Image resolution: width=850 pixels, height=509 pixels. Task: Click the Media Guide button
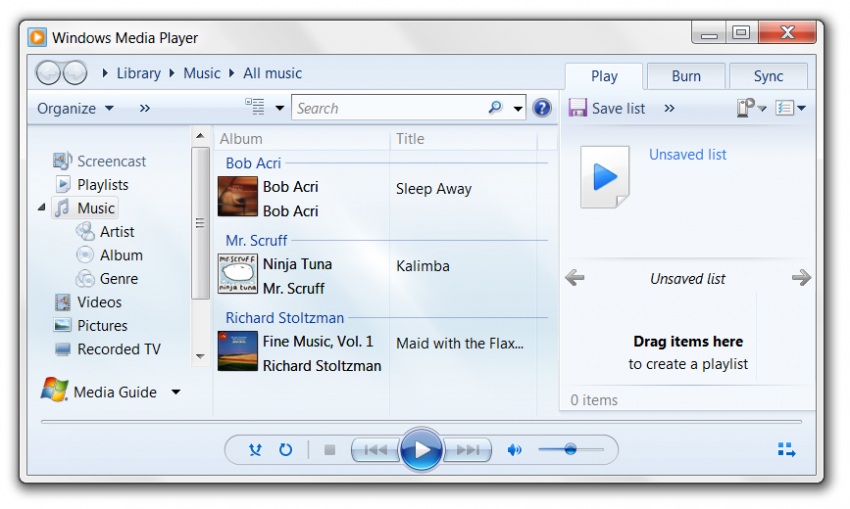pos(99,391)
